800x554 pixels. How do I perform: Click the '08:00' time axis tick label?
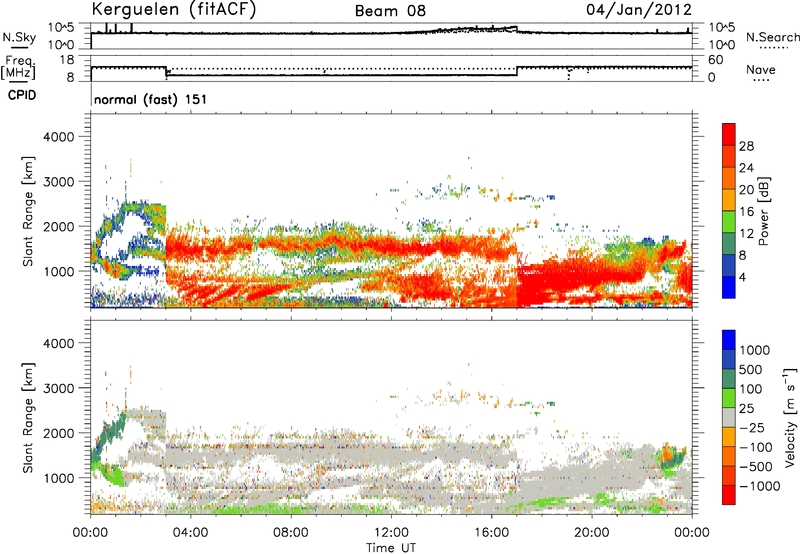point(290,533)
